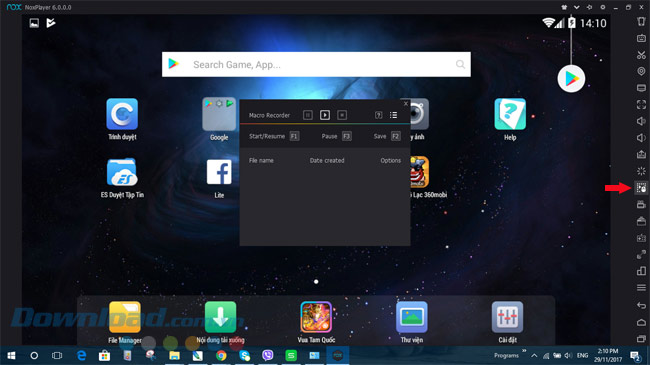Screen dimensions: 650x365
Task: Open the three-line menu icon in sidebar
Action: 641,287
